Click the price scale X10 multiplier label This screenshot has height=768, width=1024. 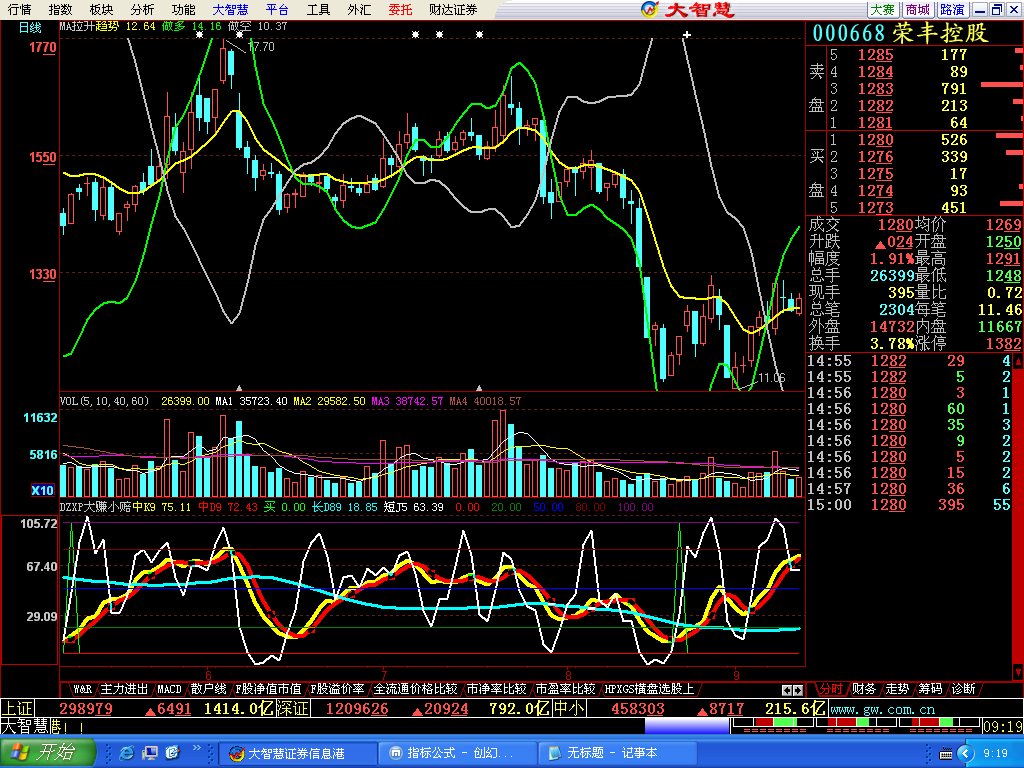(x=43, y=490)
